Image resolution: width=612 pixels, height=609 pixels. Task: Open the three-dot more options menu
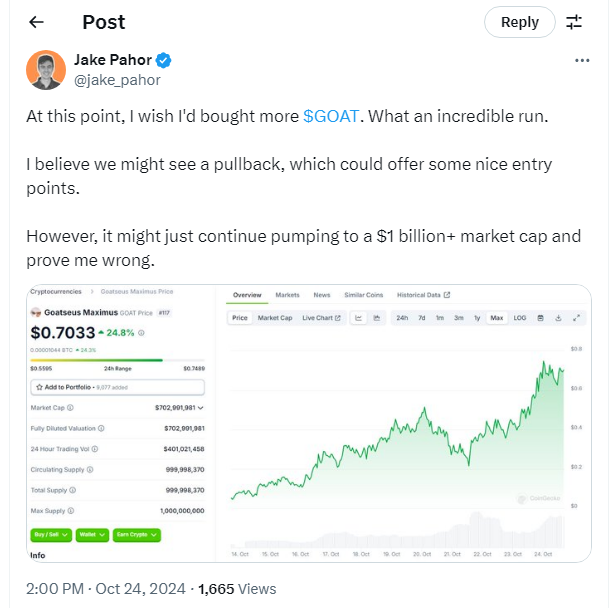(x=582, y=61)
